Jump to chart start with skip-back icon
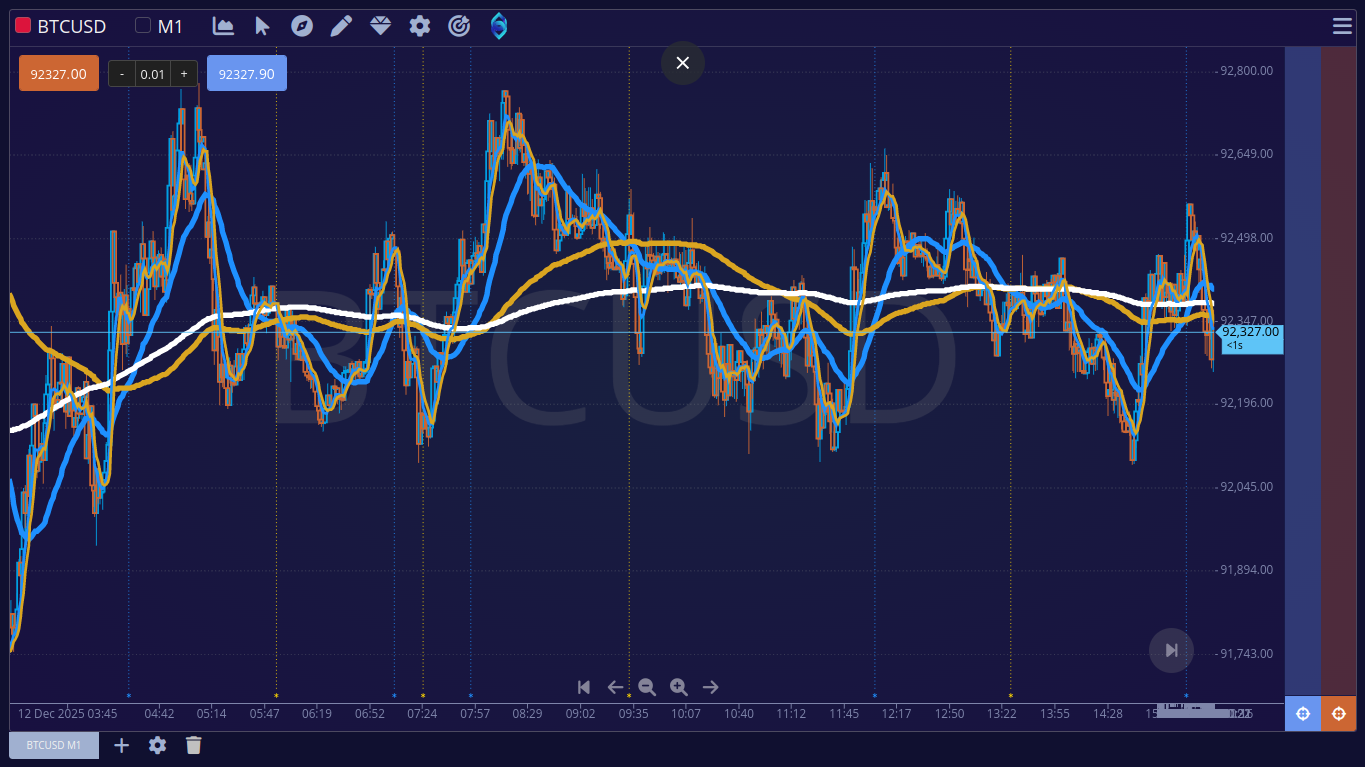The height and width of the screenshot is (767, 1365). click(x=584, y=687)
